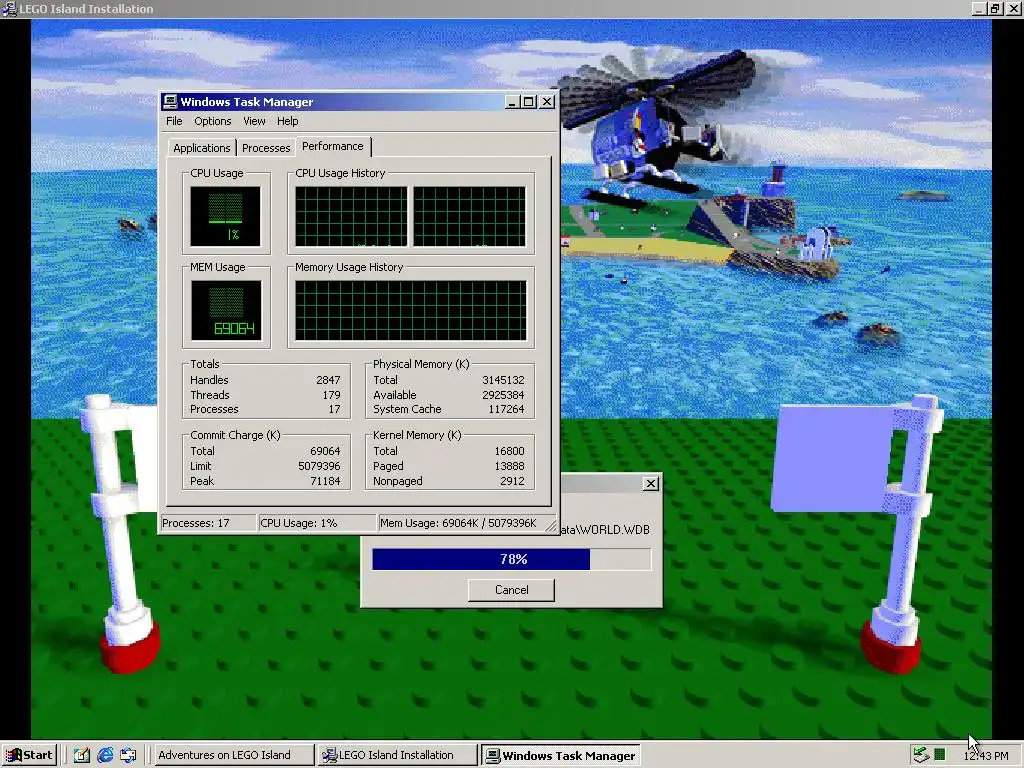This screenshot has width=1024, height=768.
Task: Minimize the Windows Task Manager window
Action: click(512, 102)
